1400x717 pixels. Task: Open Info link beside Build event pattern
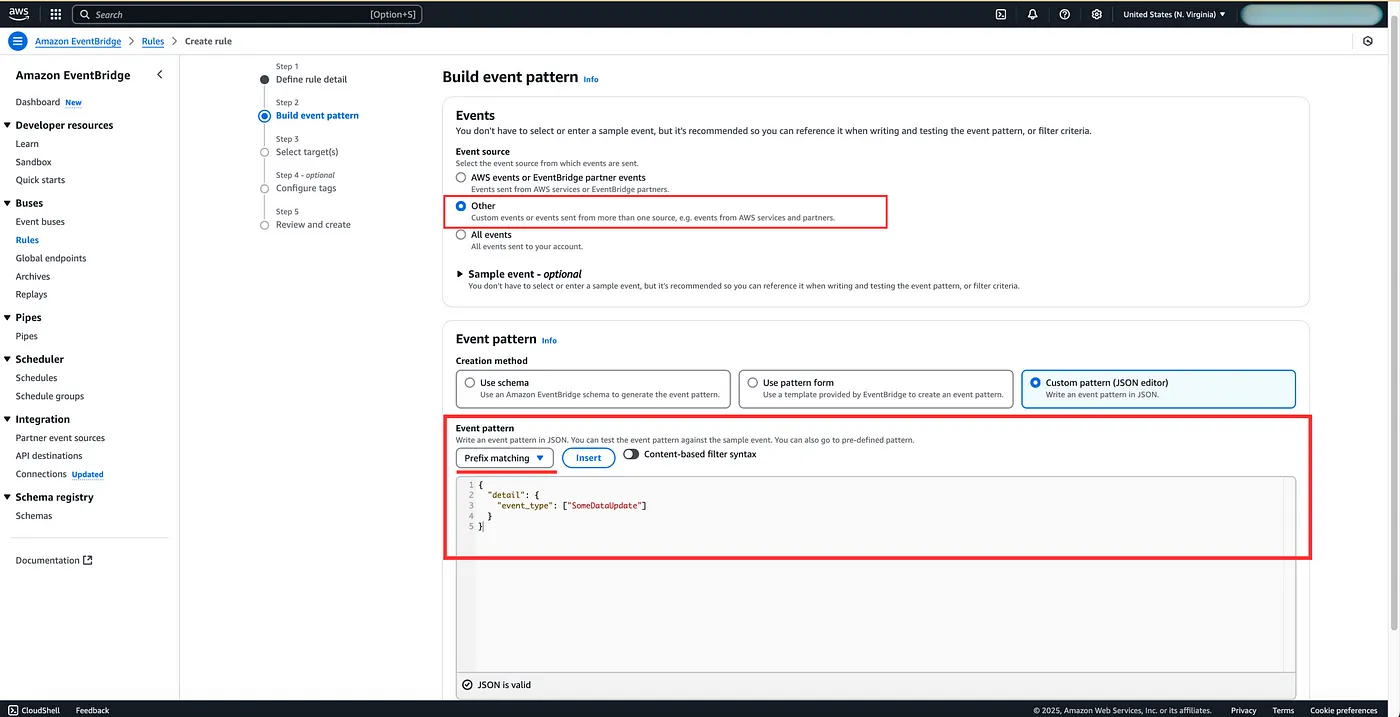(591, 79)
